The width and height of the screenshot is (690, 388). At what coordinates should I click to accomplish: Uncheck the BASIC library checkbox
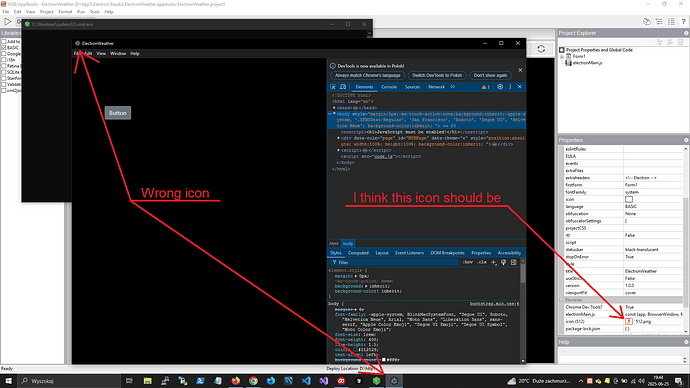(4, 47)
